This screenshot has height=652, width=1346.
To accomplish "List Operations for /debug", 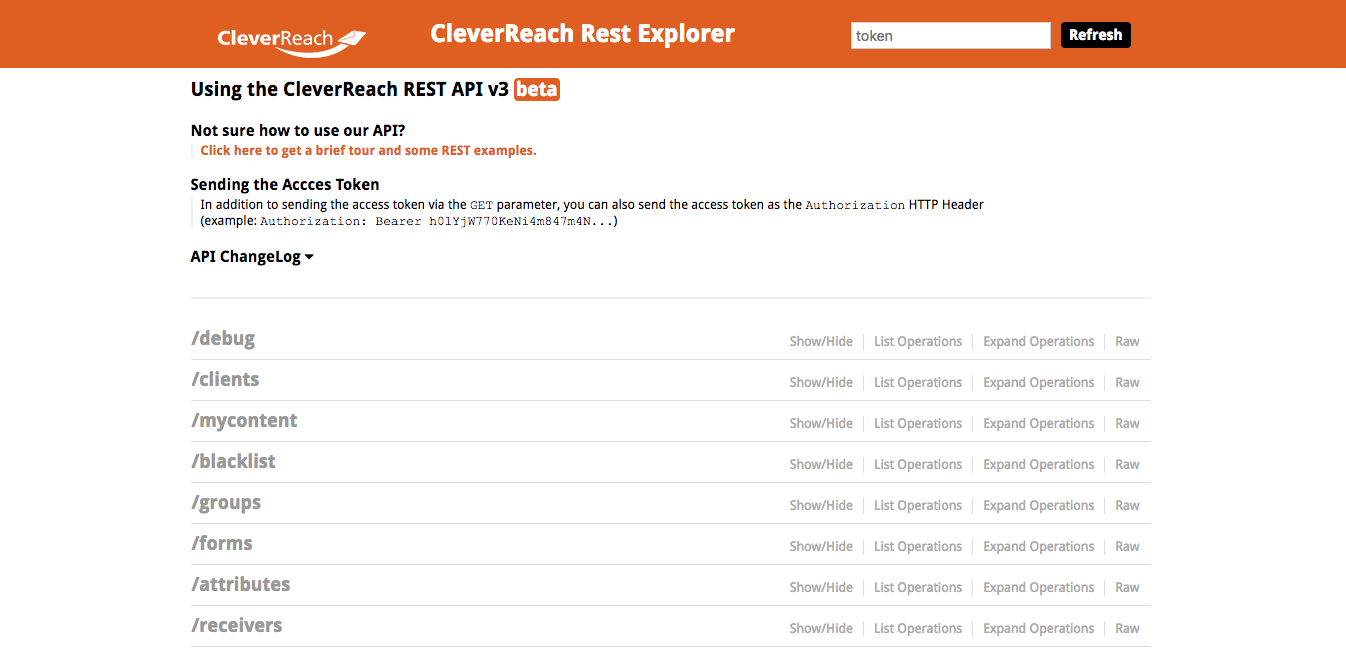I will 918,341.
